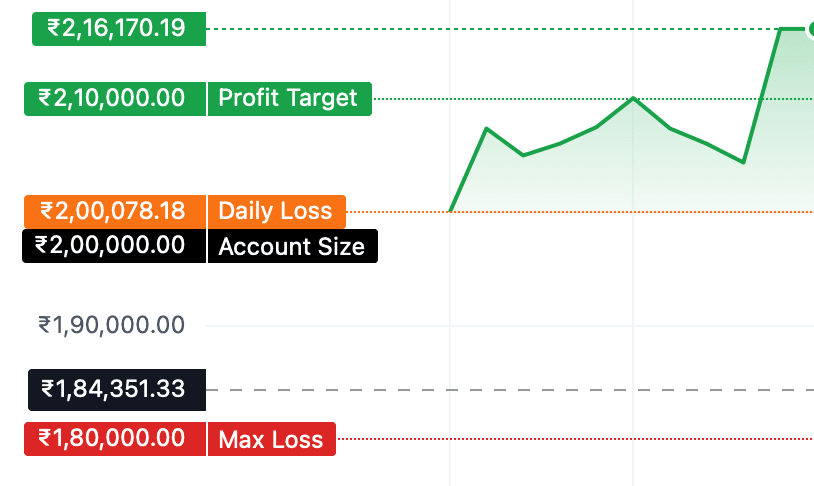
Task: Click the starting point of the green chart line
Action: click(451, 211)
